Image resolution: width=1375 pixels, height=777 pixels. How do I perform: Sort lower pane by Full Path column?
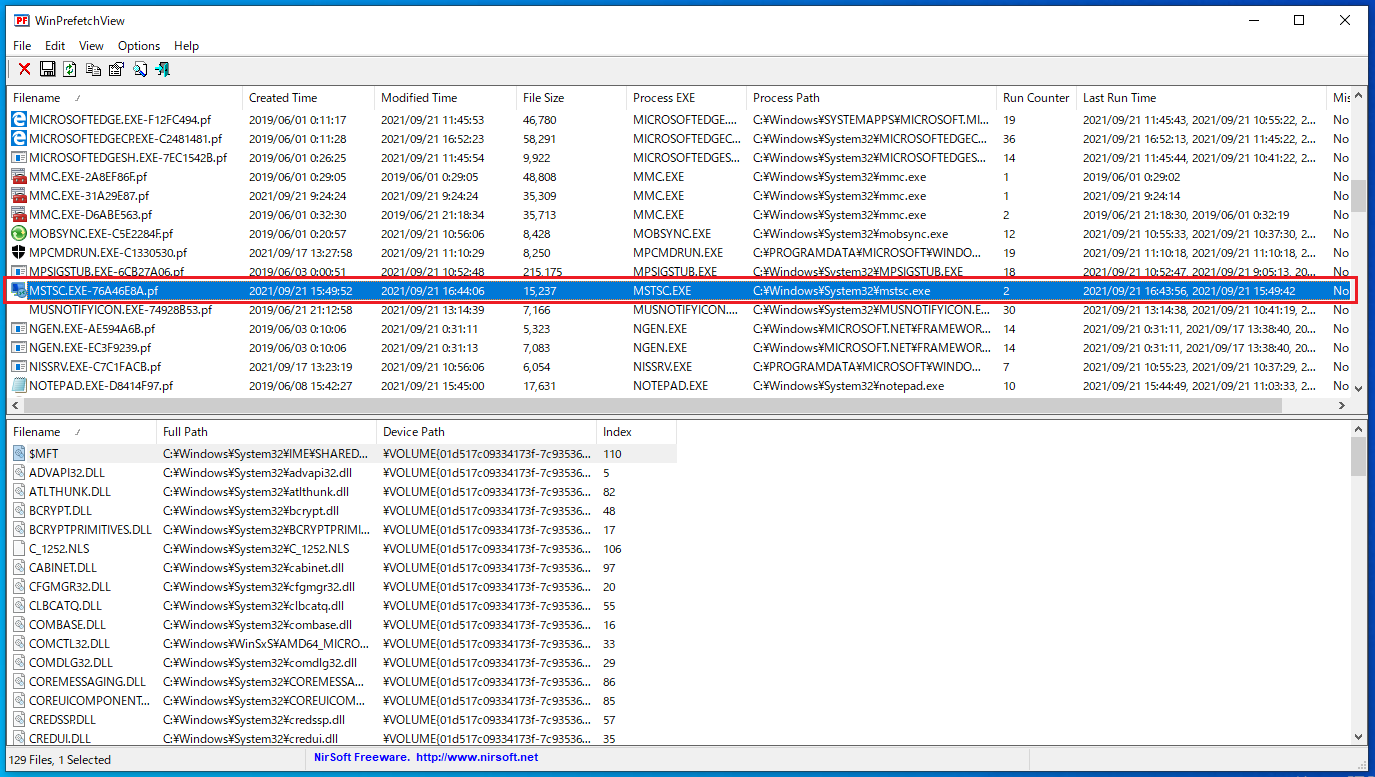[x=266, y=432]
